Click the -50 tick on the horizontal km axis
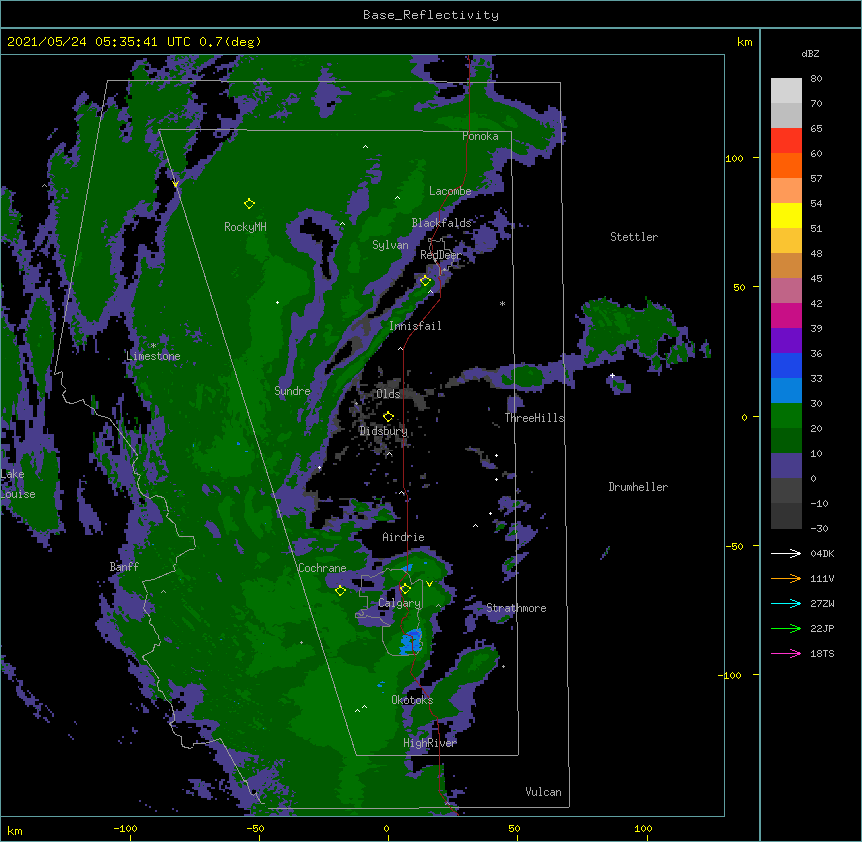Viewport: 862px width, 842px height. coord(255,828)
